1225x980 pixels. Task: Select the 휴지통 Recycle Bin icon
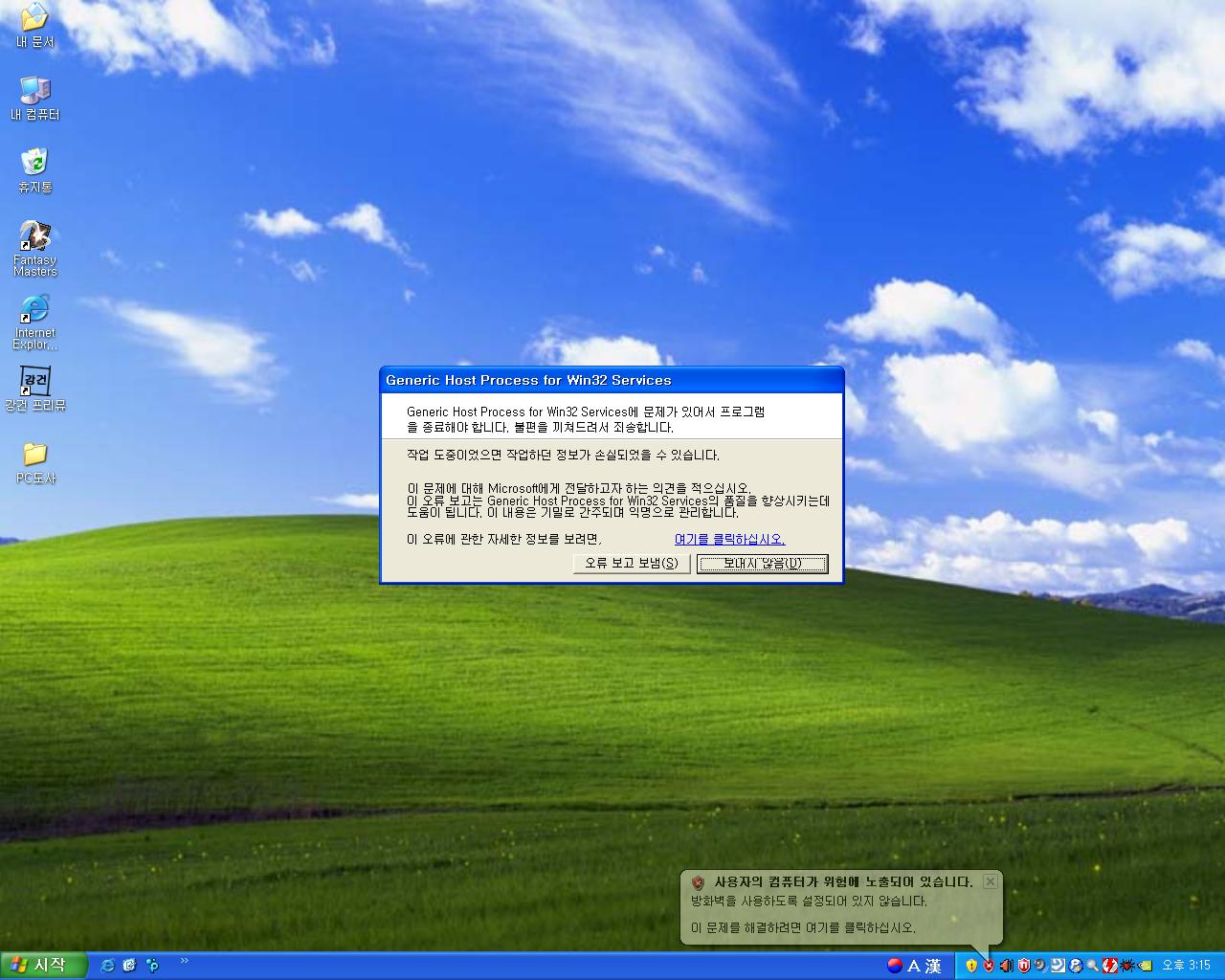click(x=34, y=171)
